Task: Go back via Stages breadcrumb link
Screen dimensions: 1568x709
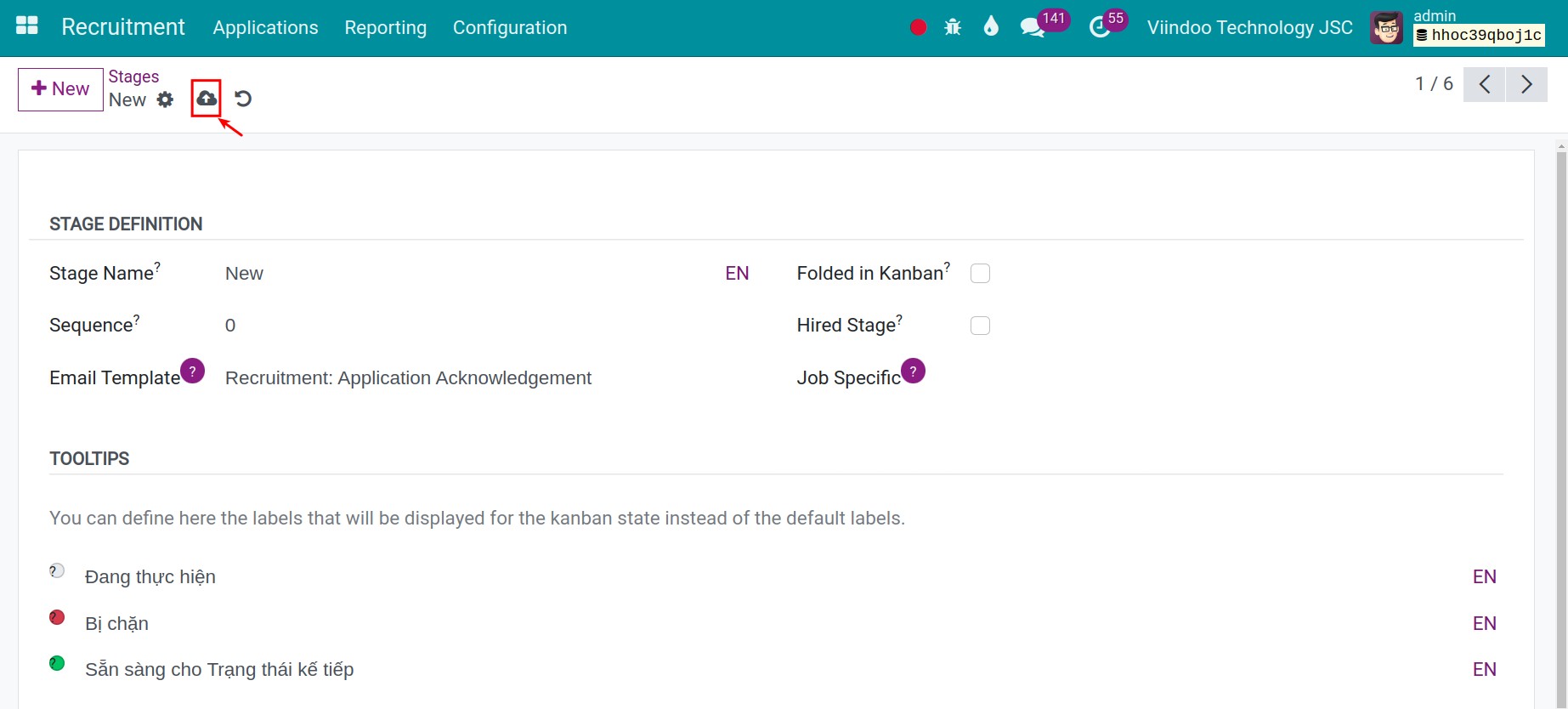Action: 133,77
